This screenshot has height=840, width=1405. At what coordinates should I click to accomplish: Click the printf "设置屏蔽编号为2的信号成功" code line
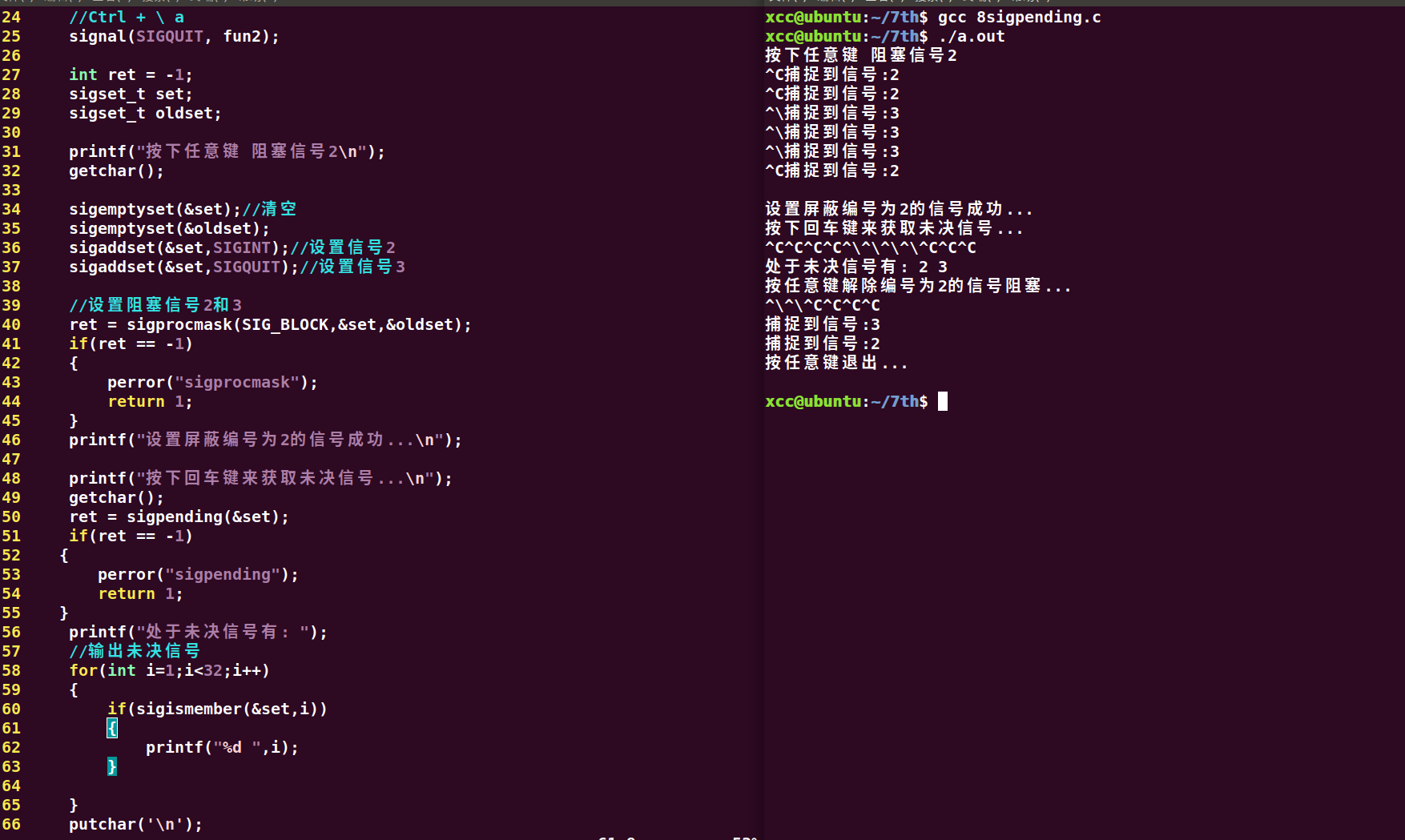pos(265,440)
